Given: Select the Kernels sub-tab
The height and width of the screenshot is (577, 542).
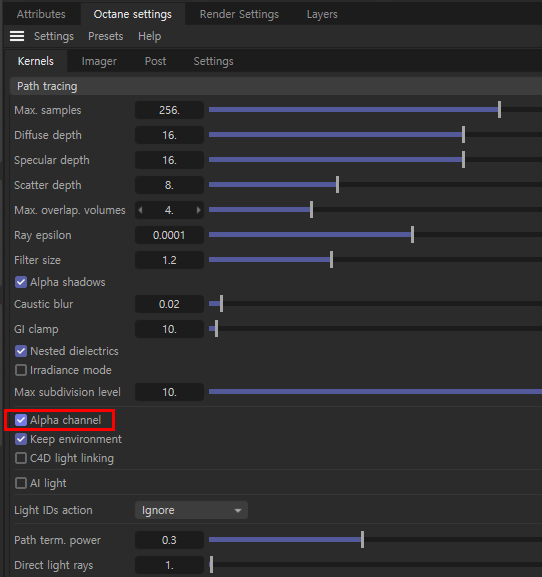Looking at the screenshot, I should click(36, 61).
